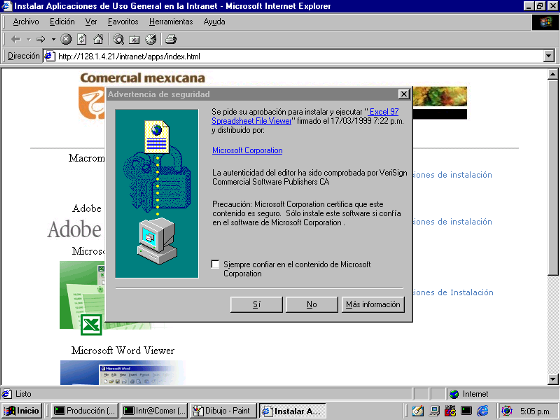Click the Sí button in security dialog
Viewport: 560px width, 420px height.
coord(256,305)
